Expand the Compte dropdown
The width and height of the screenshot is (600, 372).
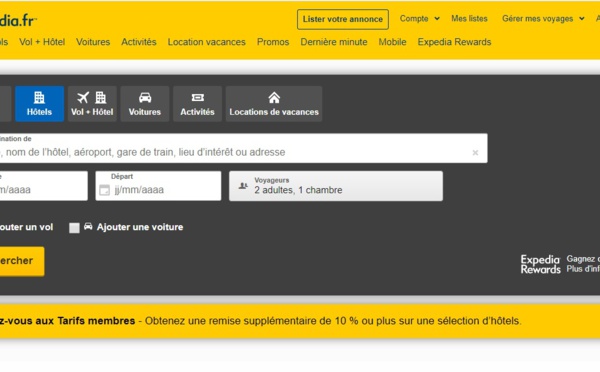420,18
